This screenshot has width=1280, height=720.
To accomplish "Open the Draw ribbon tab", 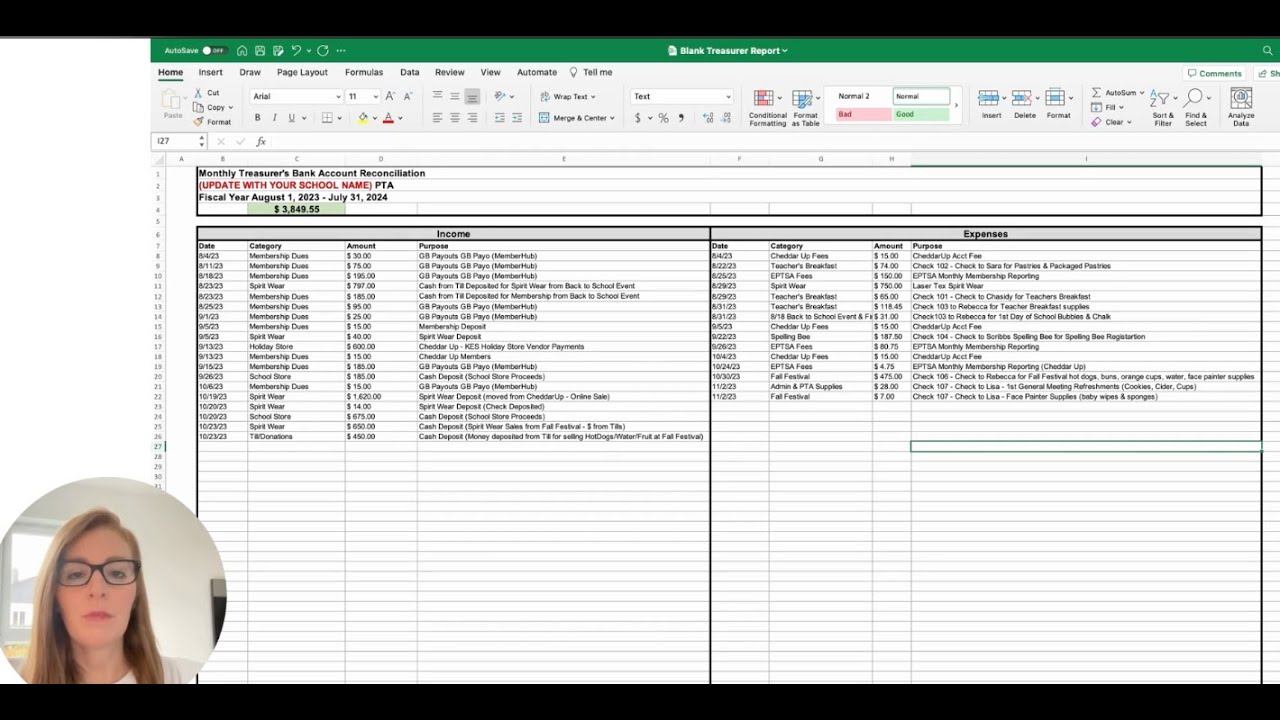I will pos(250,72).
